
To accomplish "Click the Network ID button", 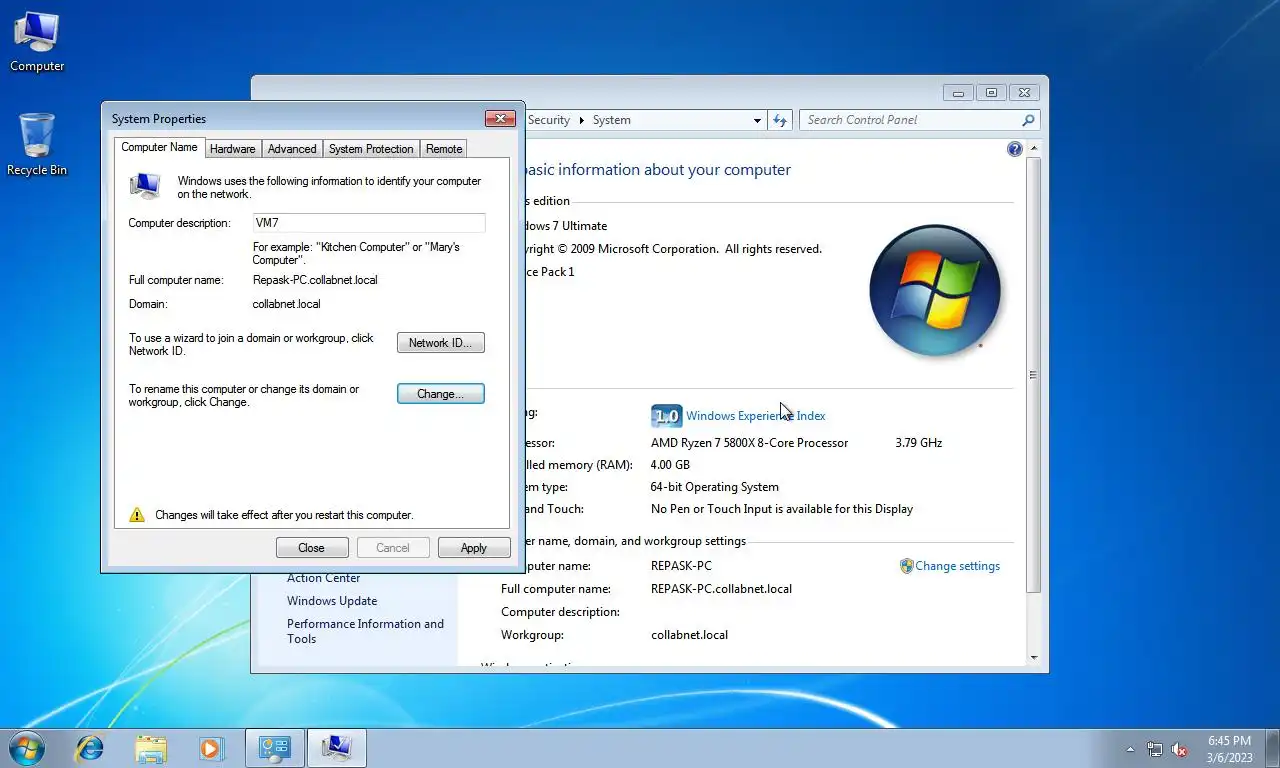I will click(x=441, y=343).
